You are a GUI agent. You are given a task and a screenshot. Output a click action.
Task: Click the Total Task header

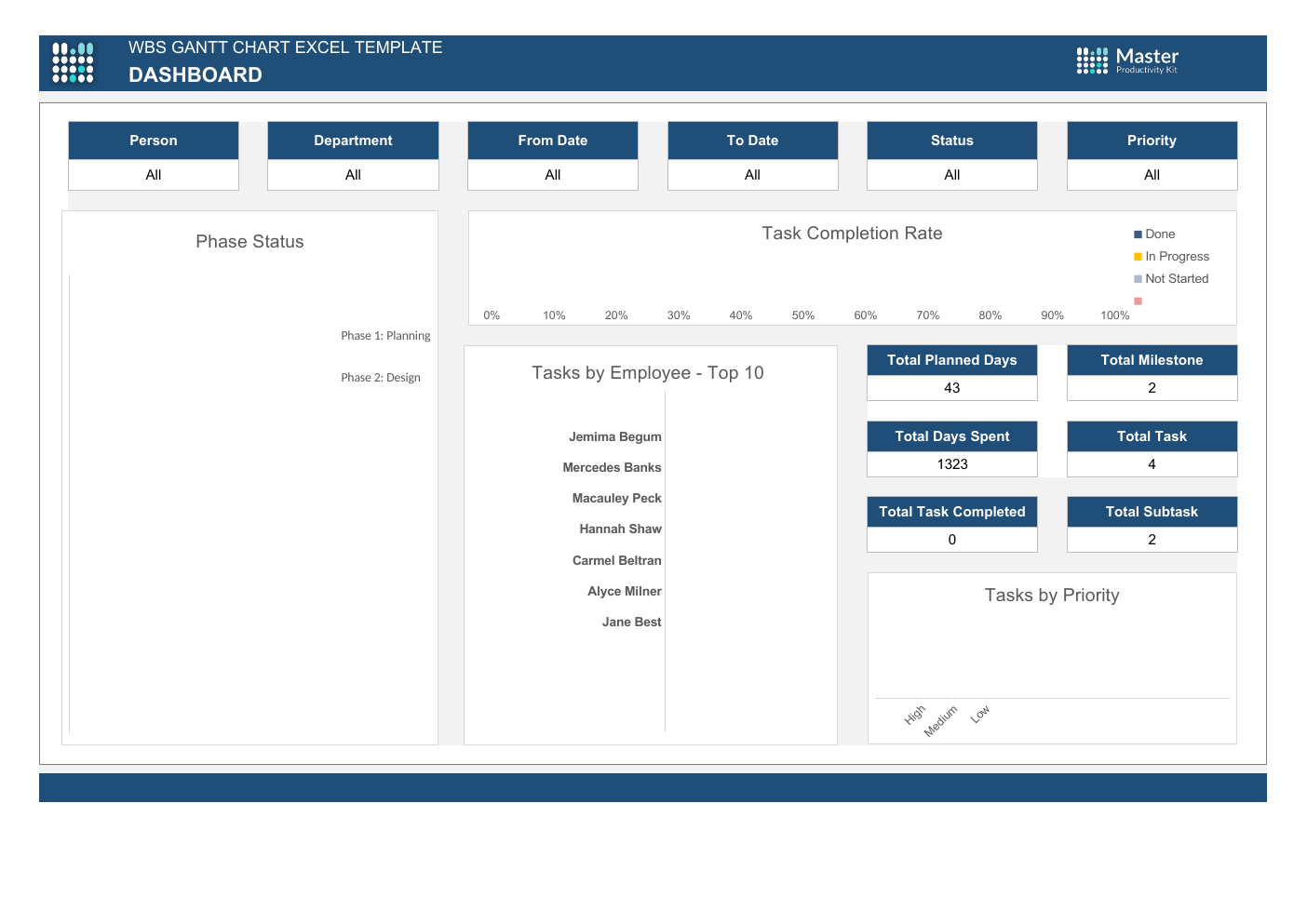tap(1152, 436)
